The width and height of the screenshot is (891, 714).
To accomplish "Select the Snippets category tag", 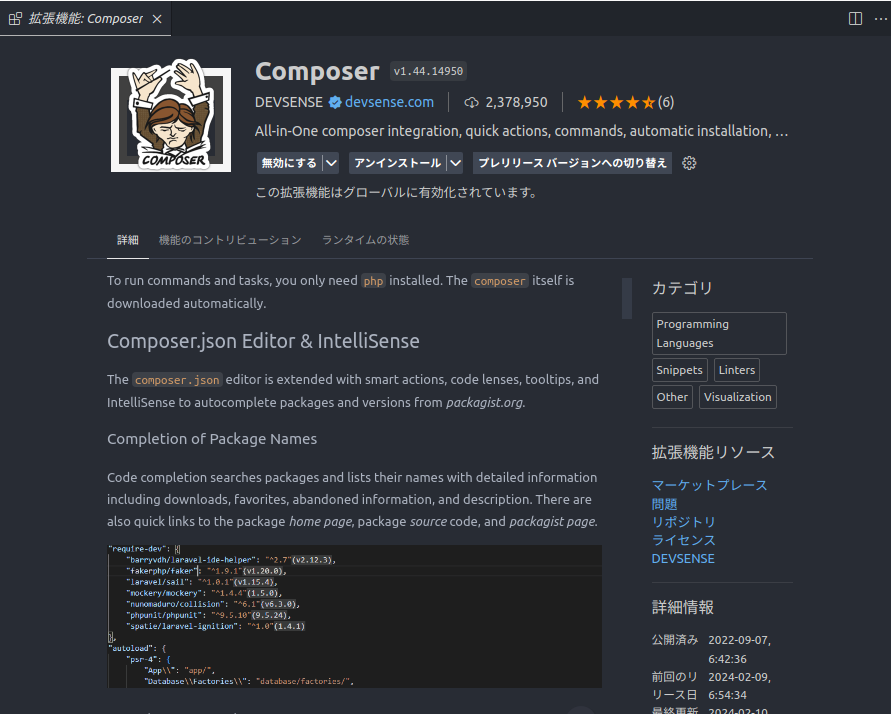I will click(680, 370).
